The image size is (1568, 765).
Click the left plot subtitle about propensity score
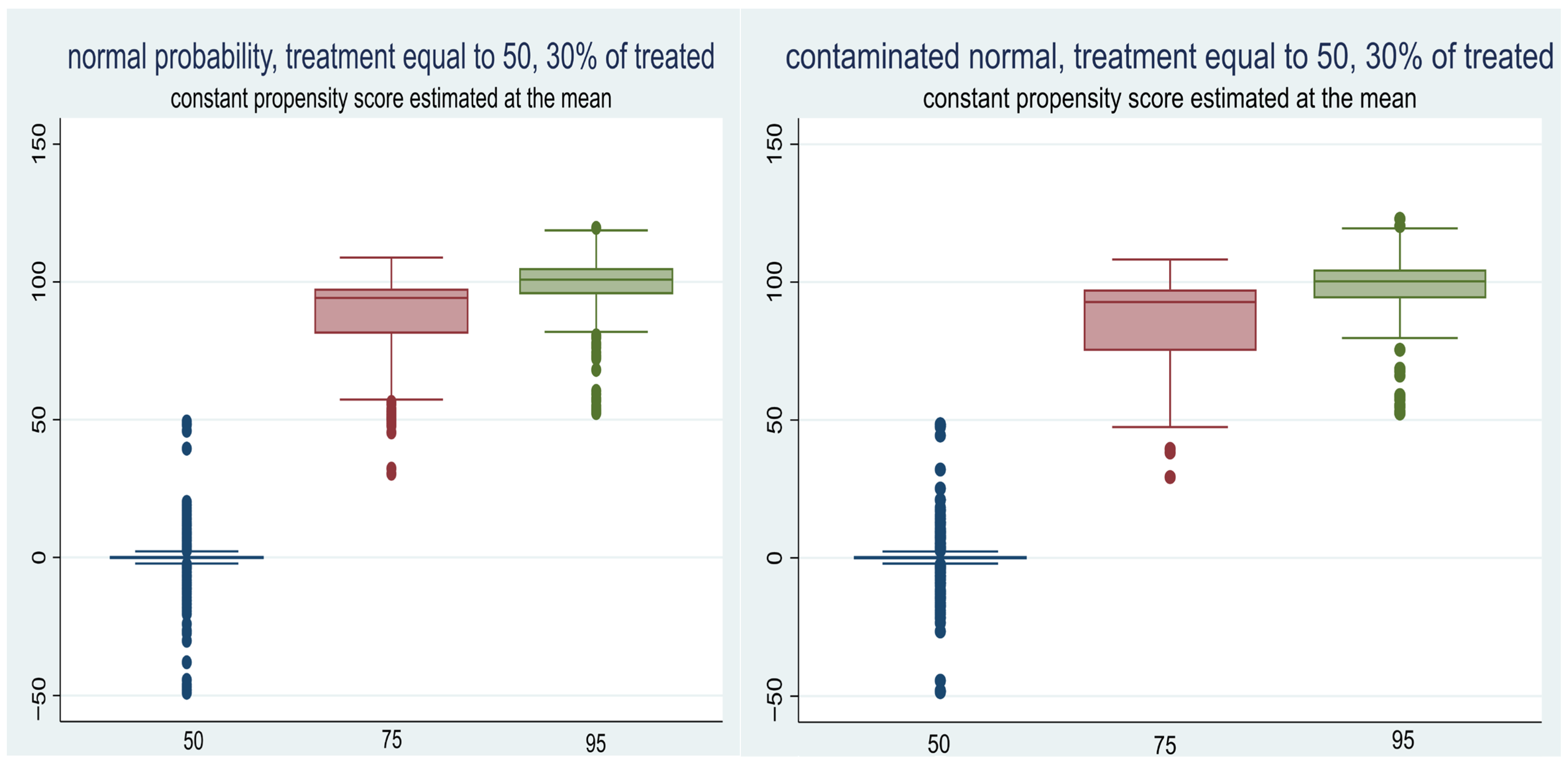[391, 99]
